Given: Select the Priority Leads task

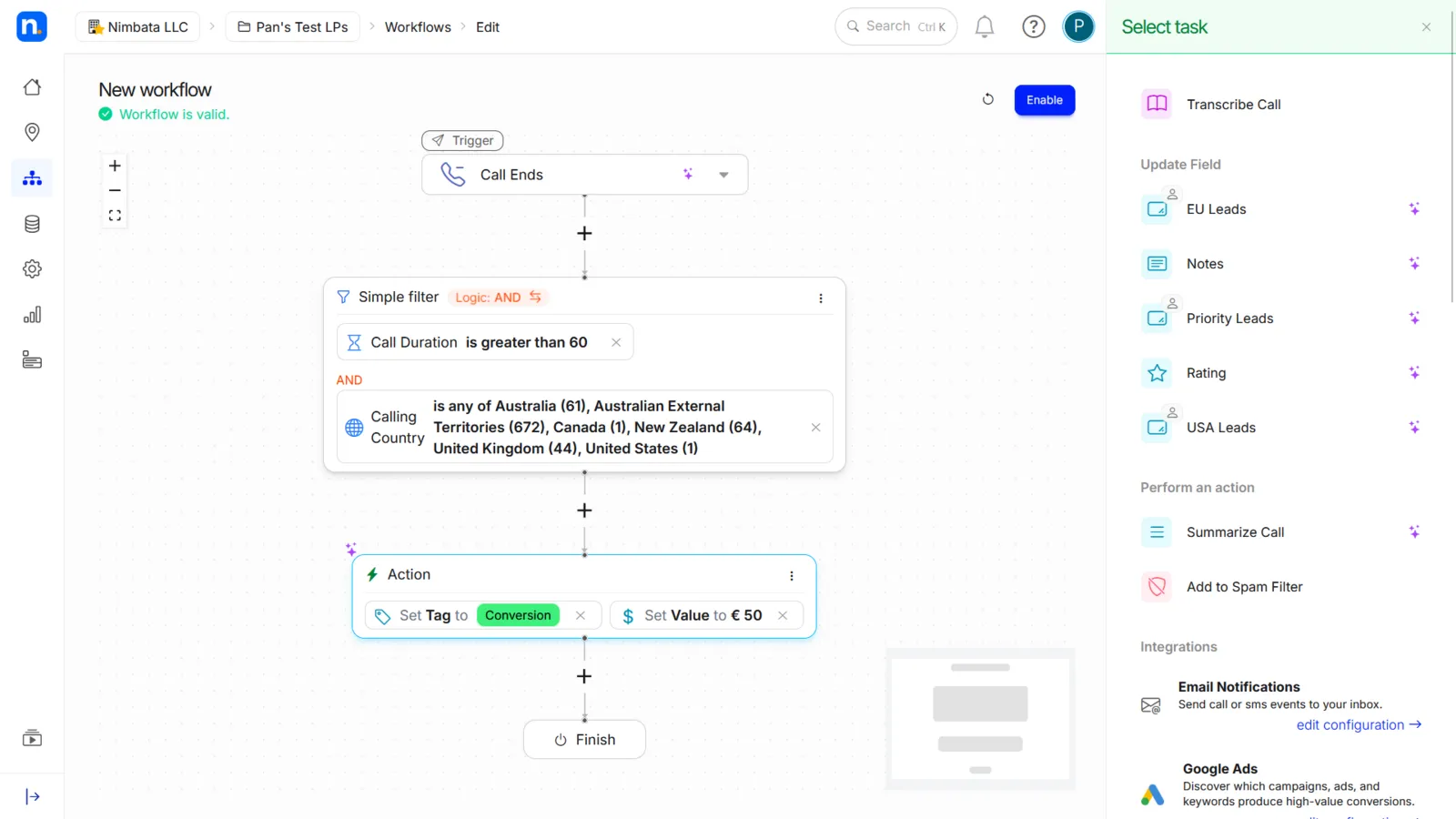Looking at the screenshot, I should click(1280, 318).
